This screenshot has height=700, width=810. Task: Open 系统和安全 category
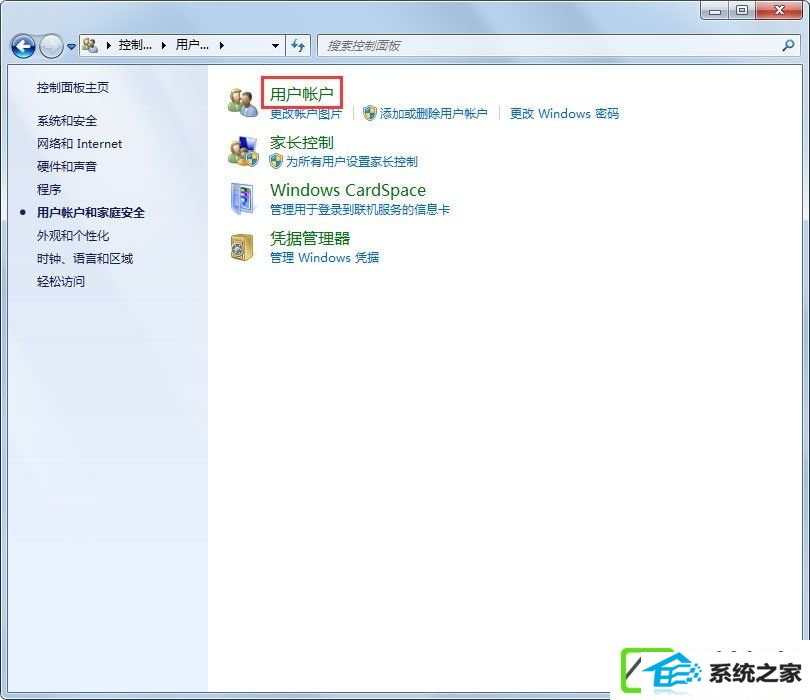[67, 121]
